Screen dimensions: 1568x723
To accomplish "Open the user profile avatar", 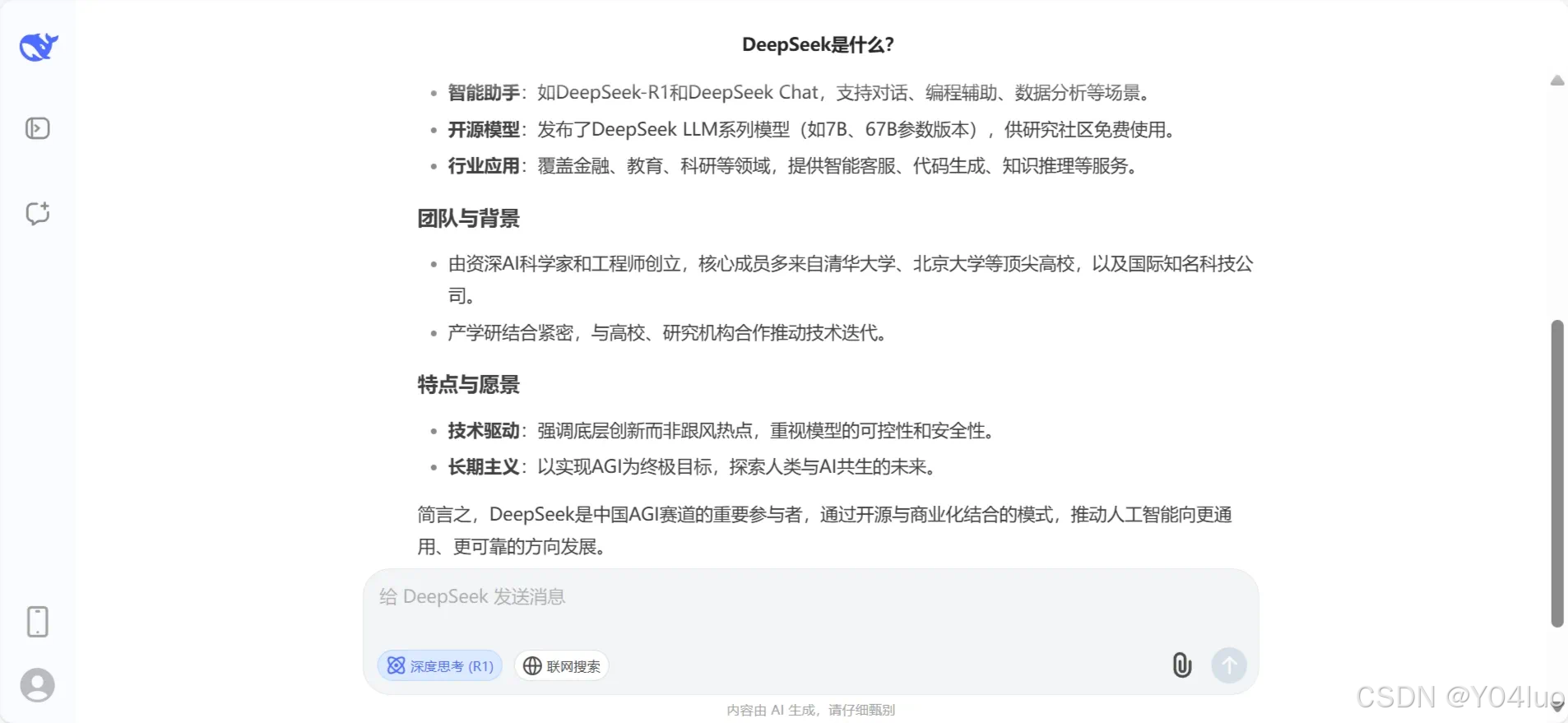I will click(x=38, y=685).
